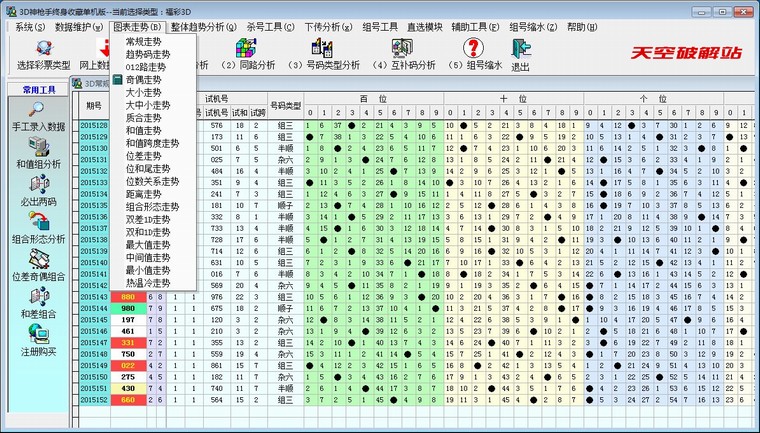760x433 pixels.
Task: Select 热温冷走势 menu entry
Action: [x=148, y=282]
